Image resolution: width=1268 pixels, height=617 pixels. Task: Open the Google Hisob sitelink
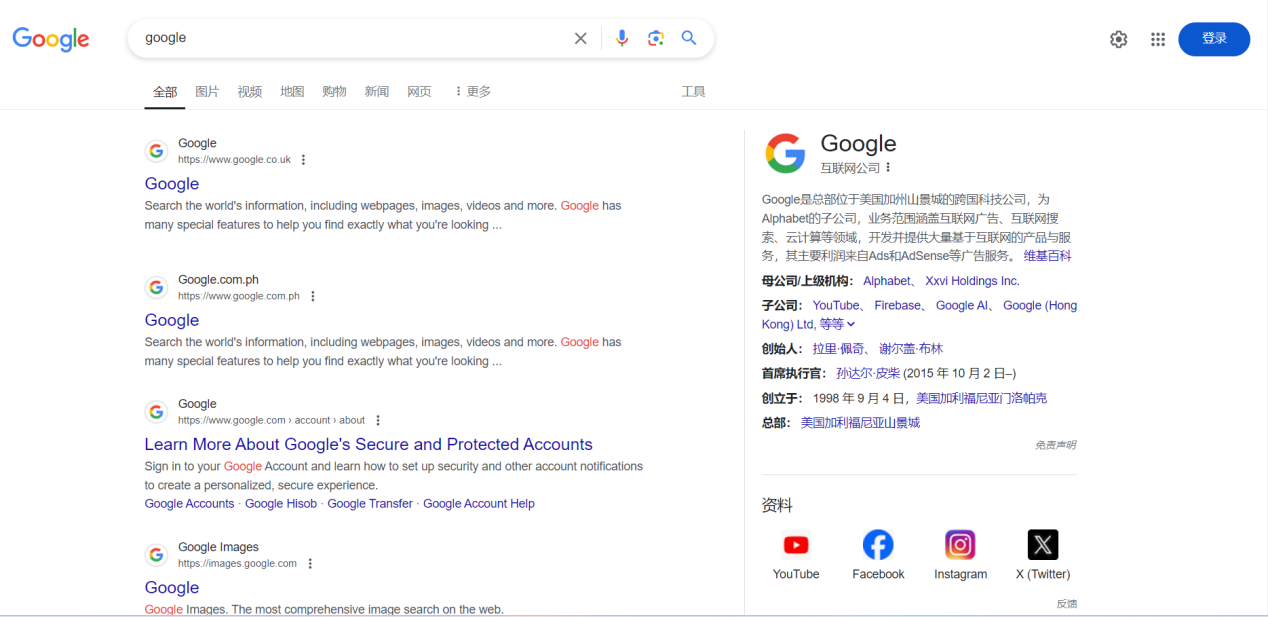point(281,504)
